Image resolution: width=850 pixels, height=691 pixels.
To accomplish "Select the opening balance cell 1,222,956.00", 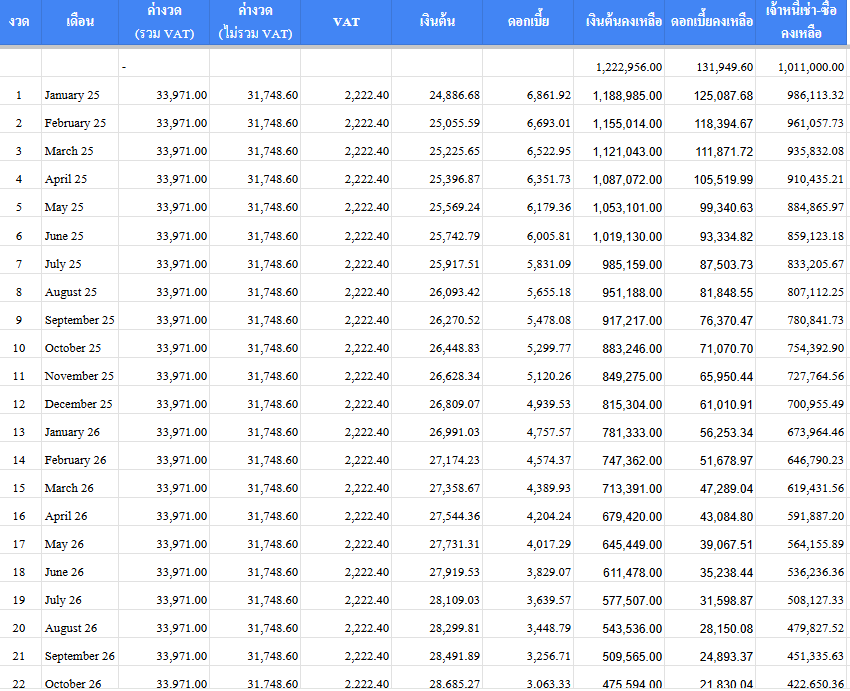I will [x=628, y=67].
